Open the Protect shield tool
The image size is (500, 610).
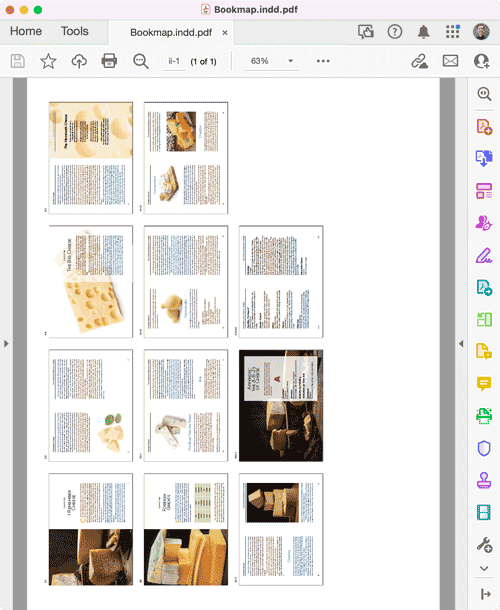pyautogui.click(x=484, y=448)
